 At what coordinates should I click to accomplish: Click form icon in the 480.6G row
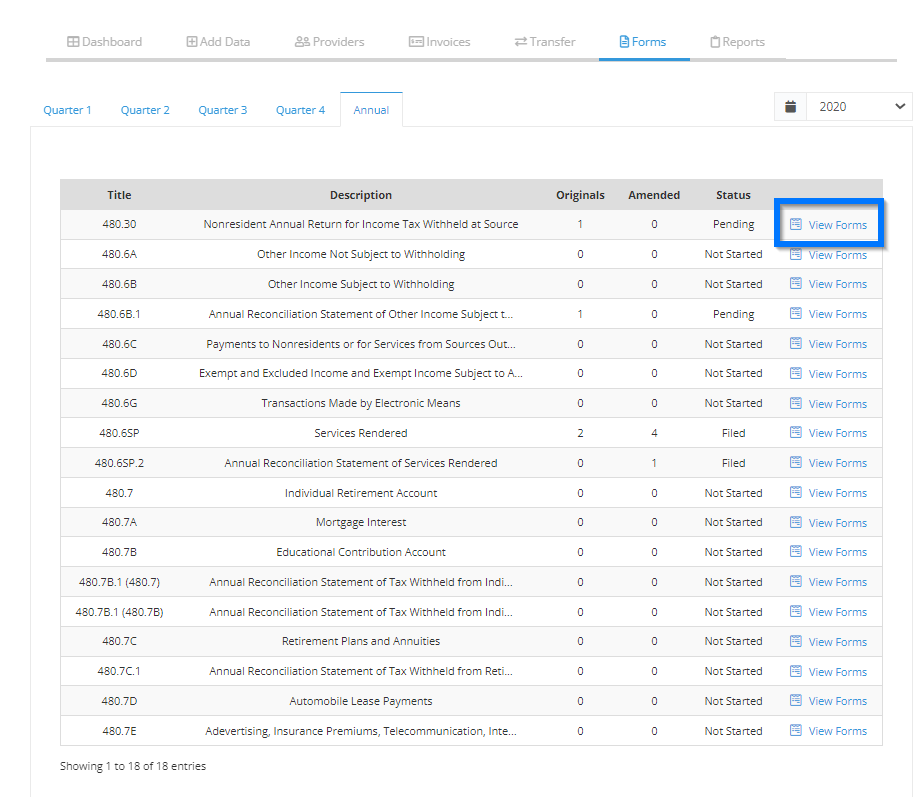795,403
